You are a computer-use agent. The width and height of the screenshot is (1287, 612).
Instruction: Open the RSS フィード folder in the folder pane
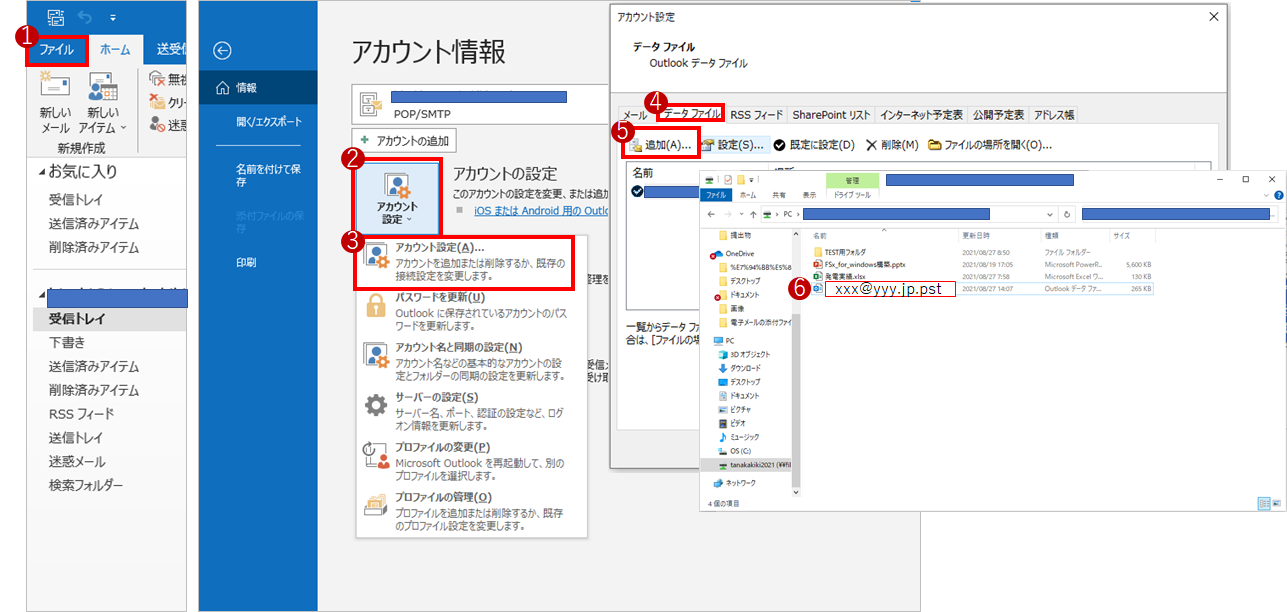coord(81,414)
